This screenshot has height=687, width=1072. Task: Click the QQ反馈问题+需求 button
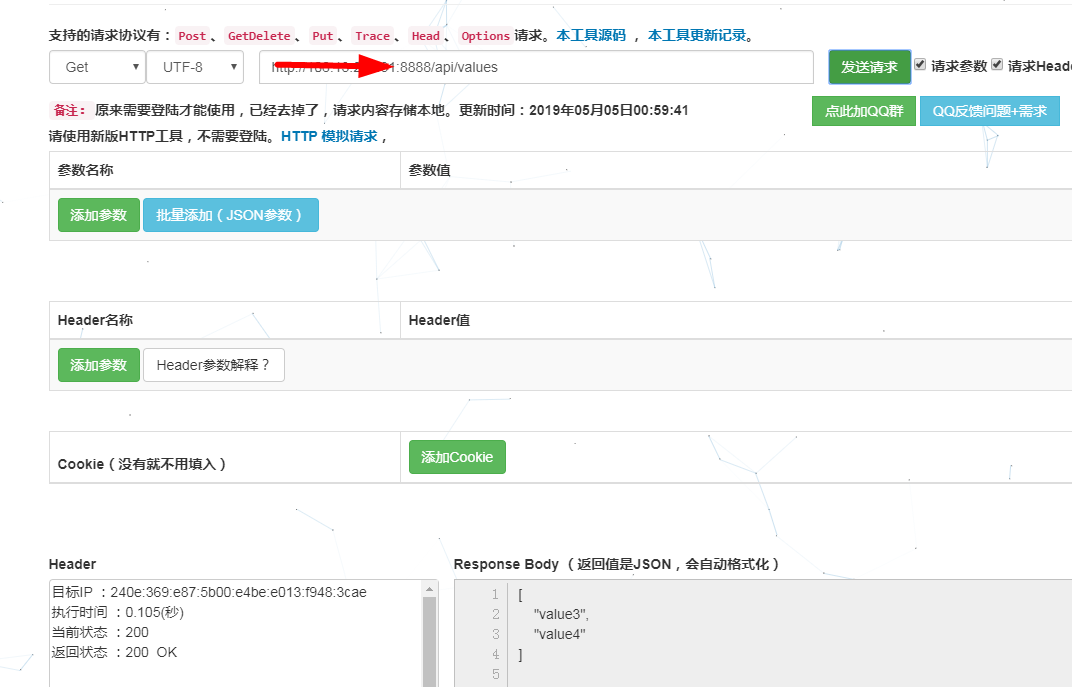[989, 111]
